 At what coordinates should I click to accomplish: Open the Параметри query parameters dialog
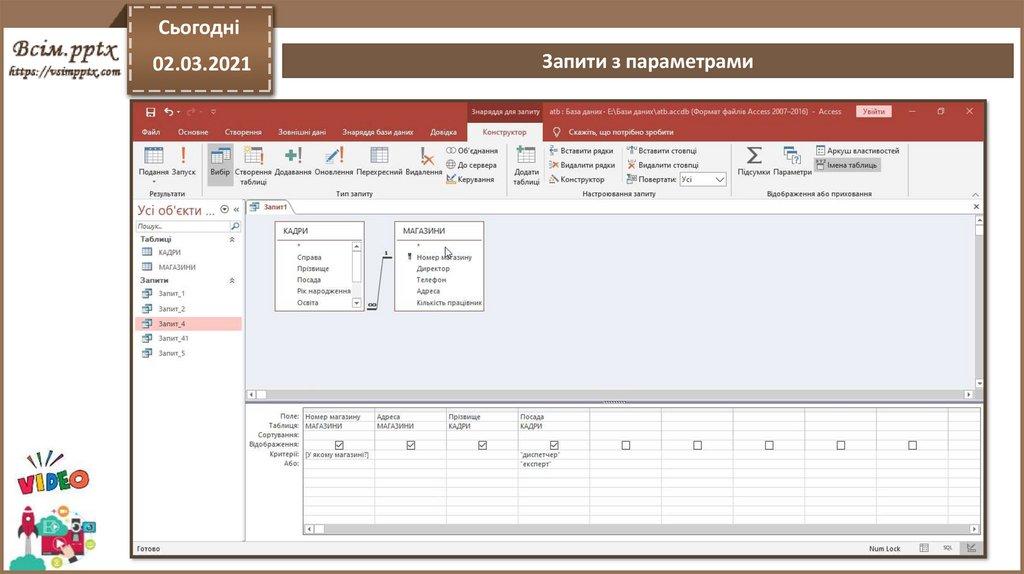(792, 160)
